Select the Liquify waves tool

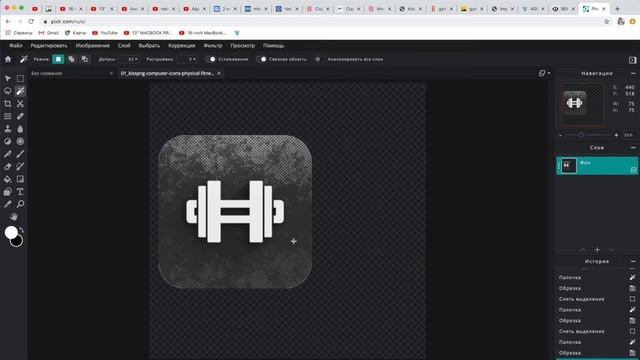[8, 116]
